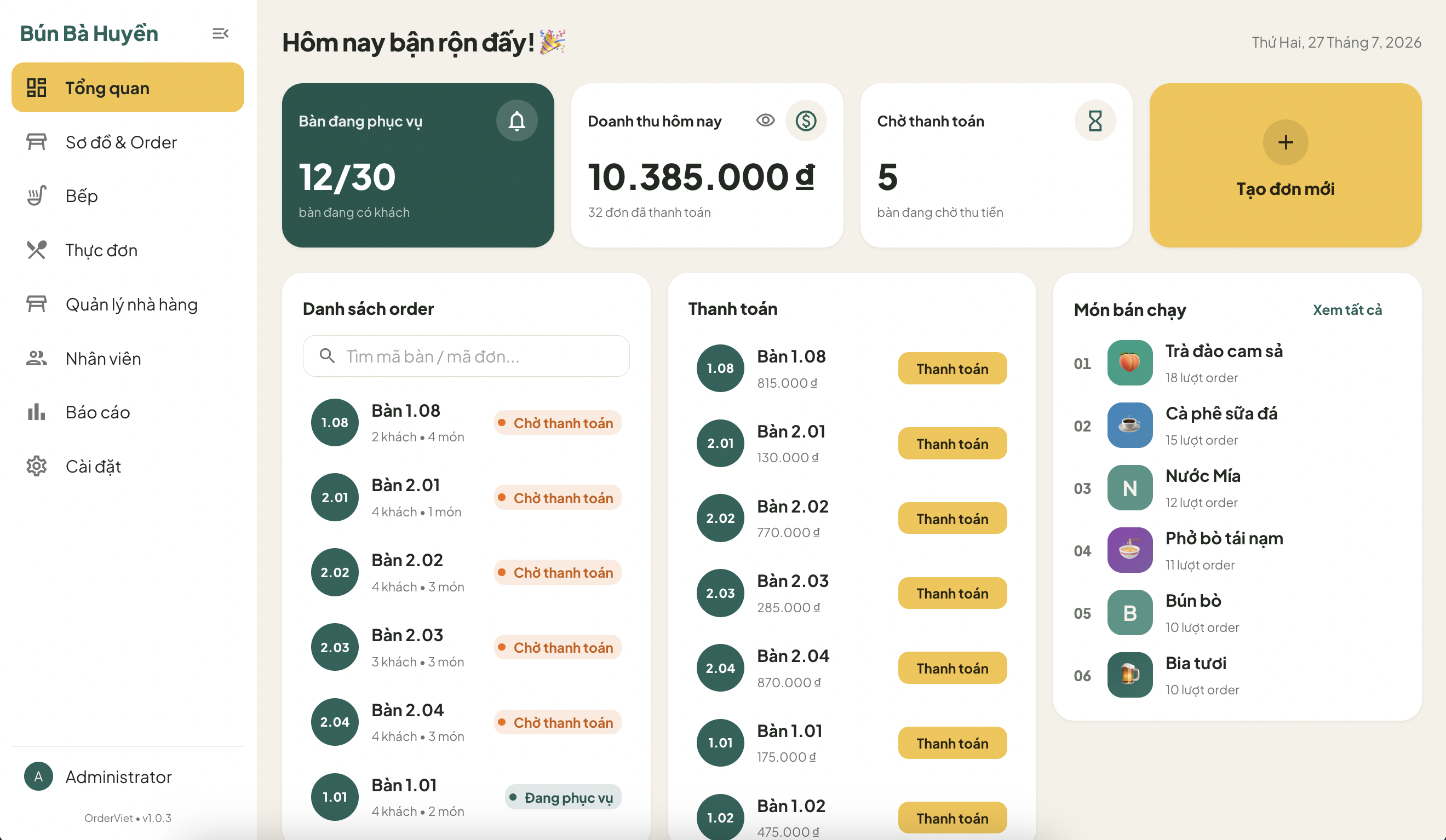1446x840 pixels.
Task: Click the Báo cáo bar chart icon
Action: click(x=37, y=412)
